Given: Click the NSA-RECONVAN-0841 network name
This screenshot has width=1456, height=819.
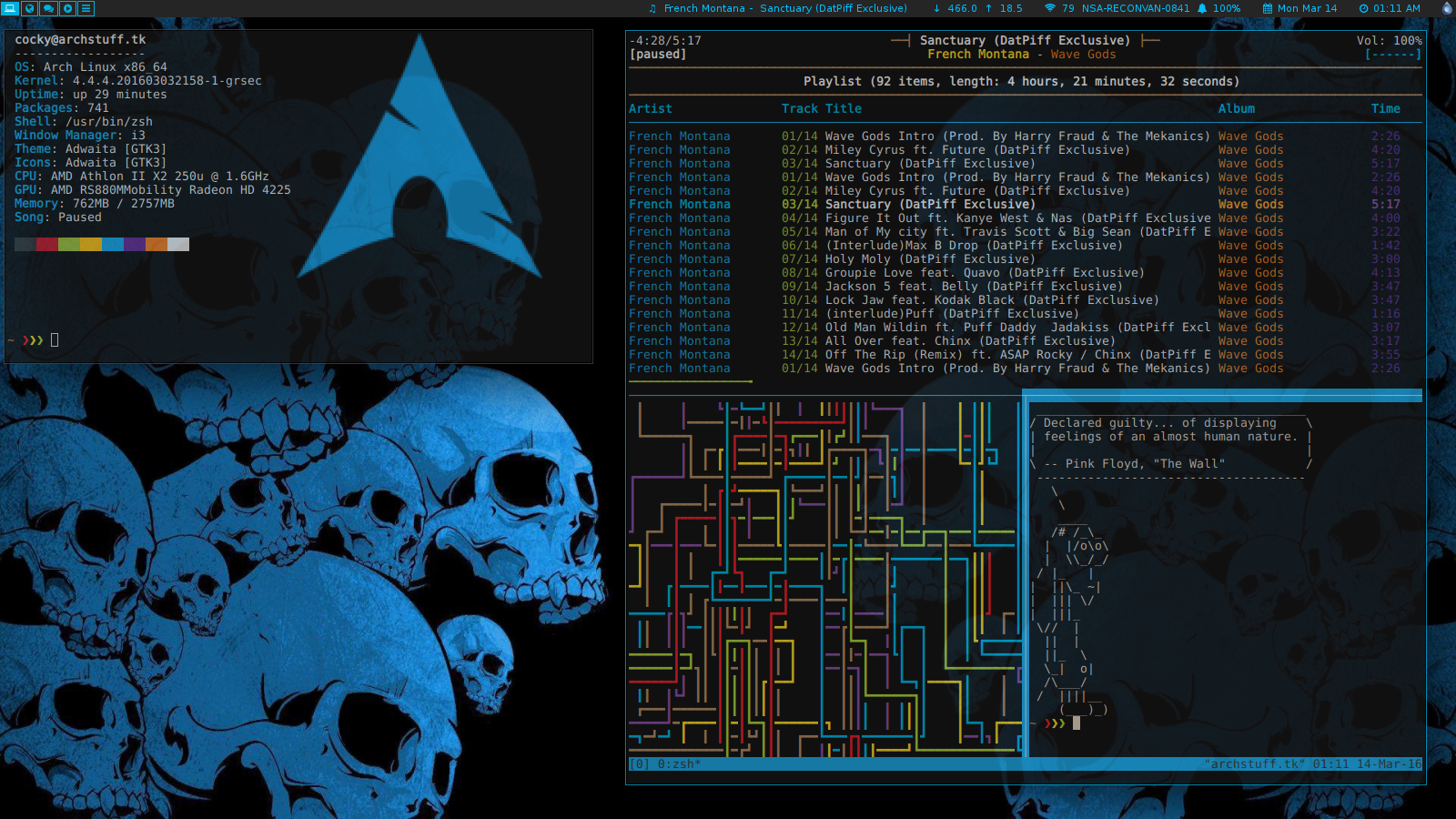Looking at the screenshot, I should (x=1136, y=8).
